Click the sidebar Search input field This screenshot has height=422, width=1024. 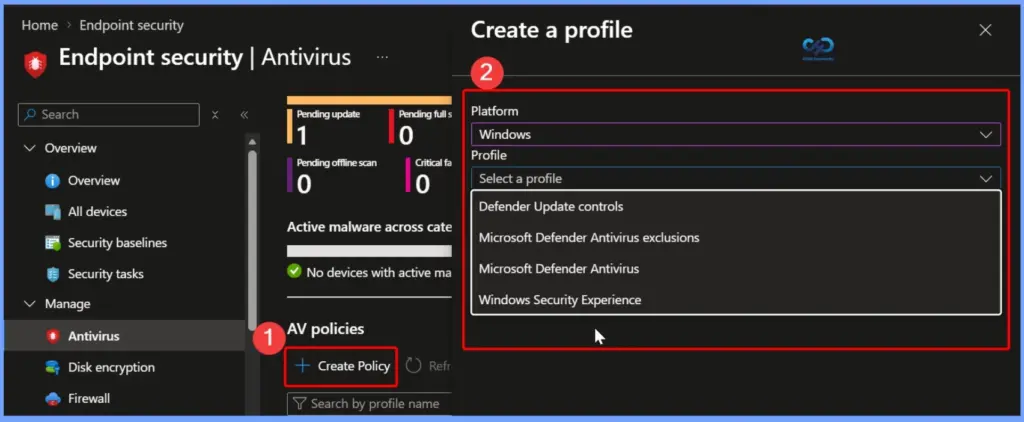point(109,115)
